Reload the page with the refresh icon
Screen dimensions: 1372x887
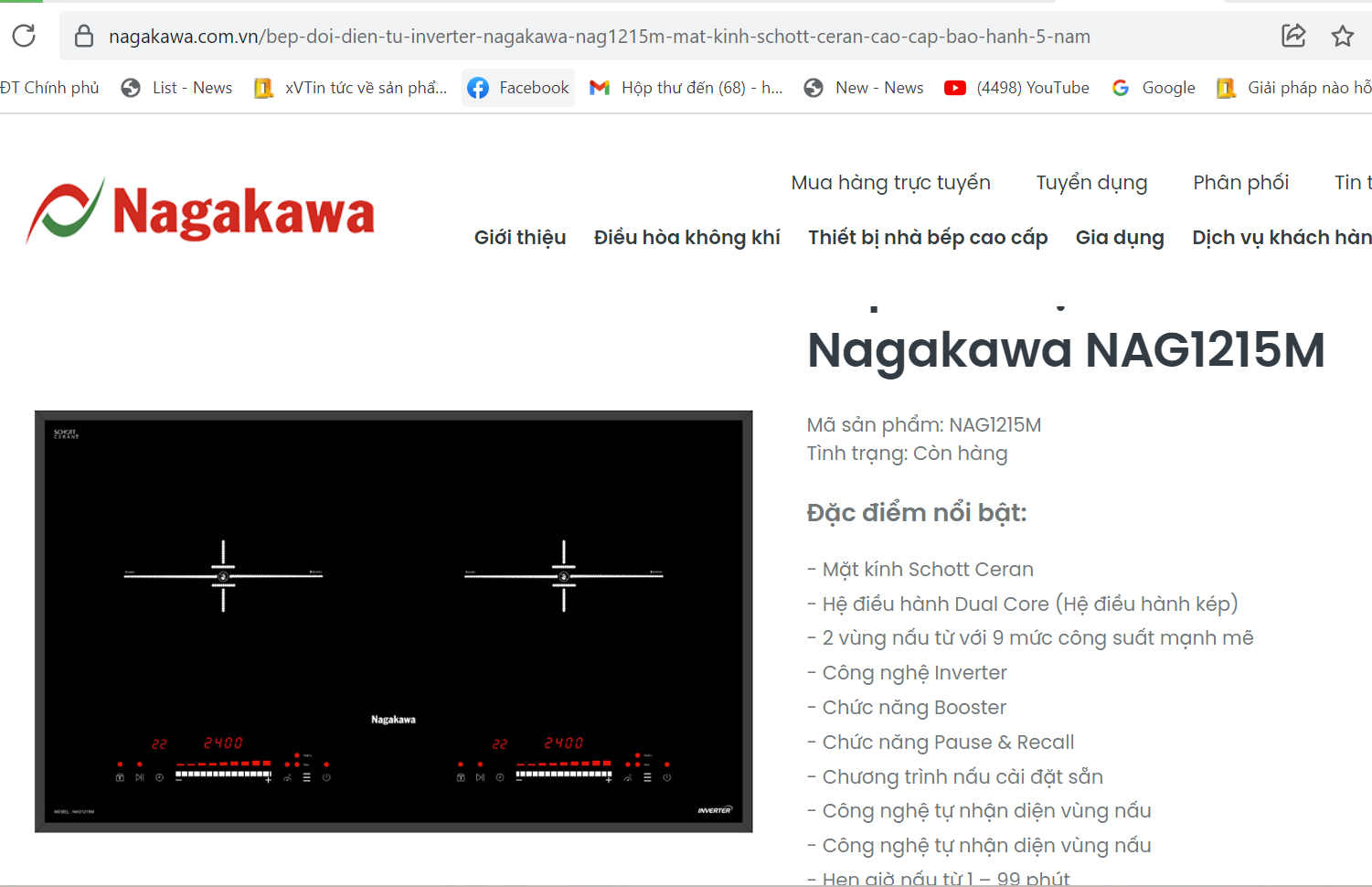coord(24,36)
